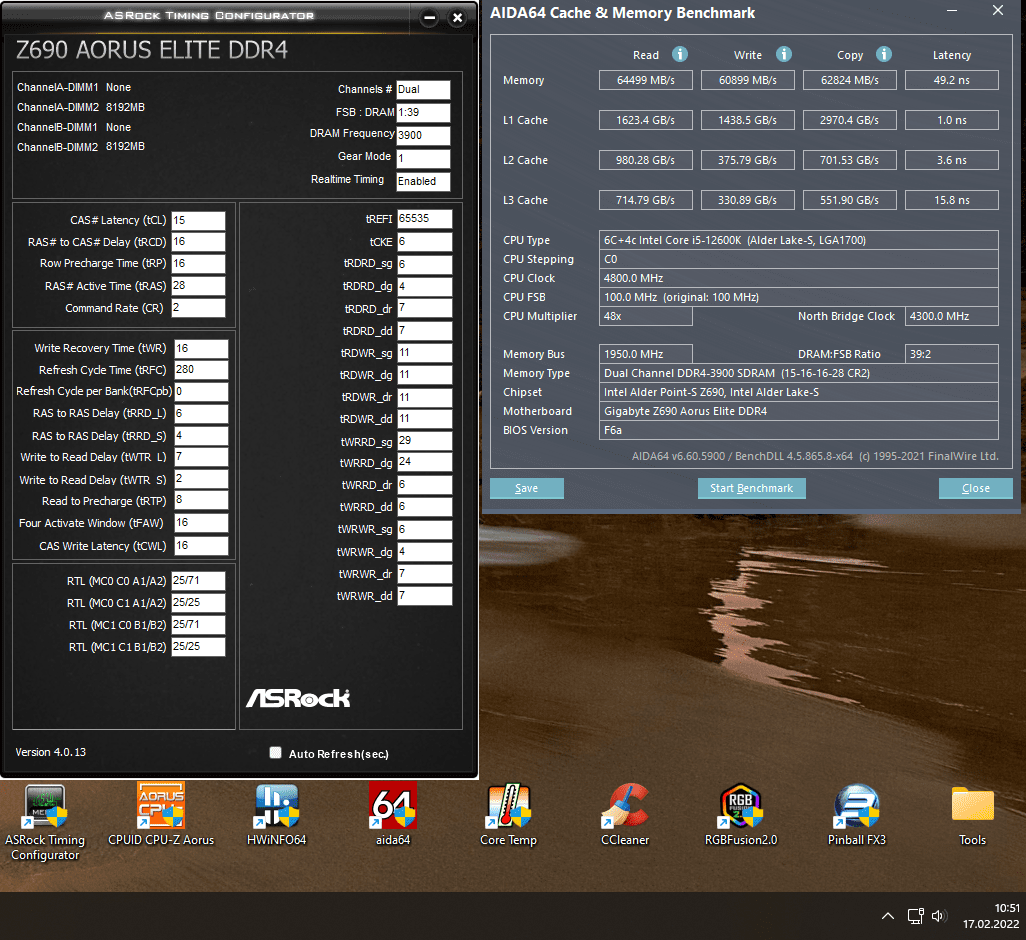Open volume control tray icon
This screenshot has height=940, width=1026.
[x=939, y=916]
